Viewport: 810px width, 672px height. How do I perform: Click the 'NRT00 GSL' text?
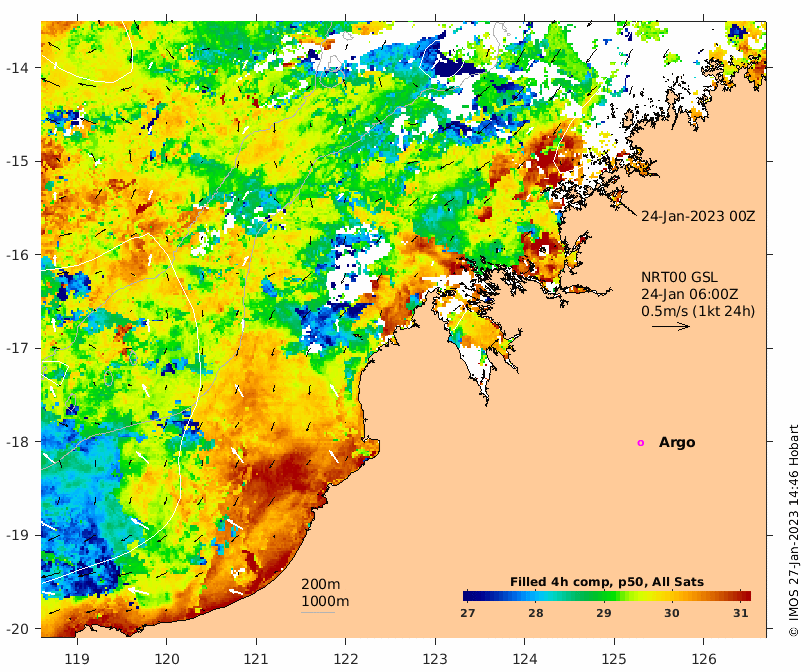[x=679, y=277]
